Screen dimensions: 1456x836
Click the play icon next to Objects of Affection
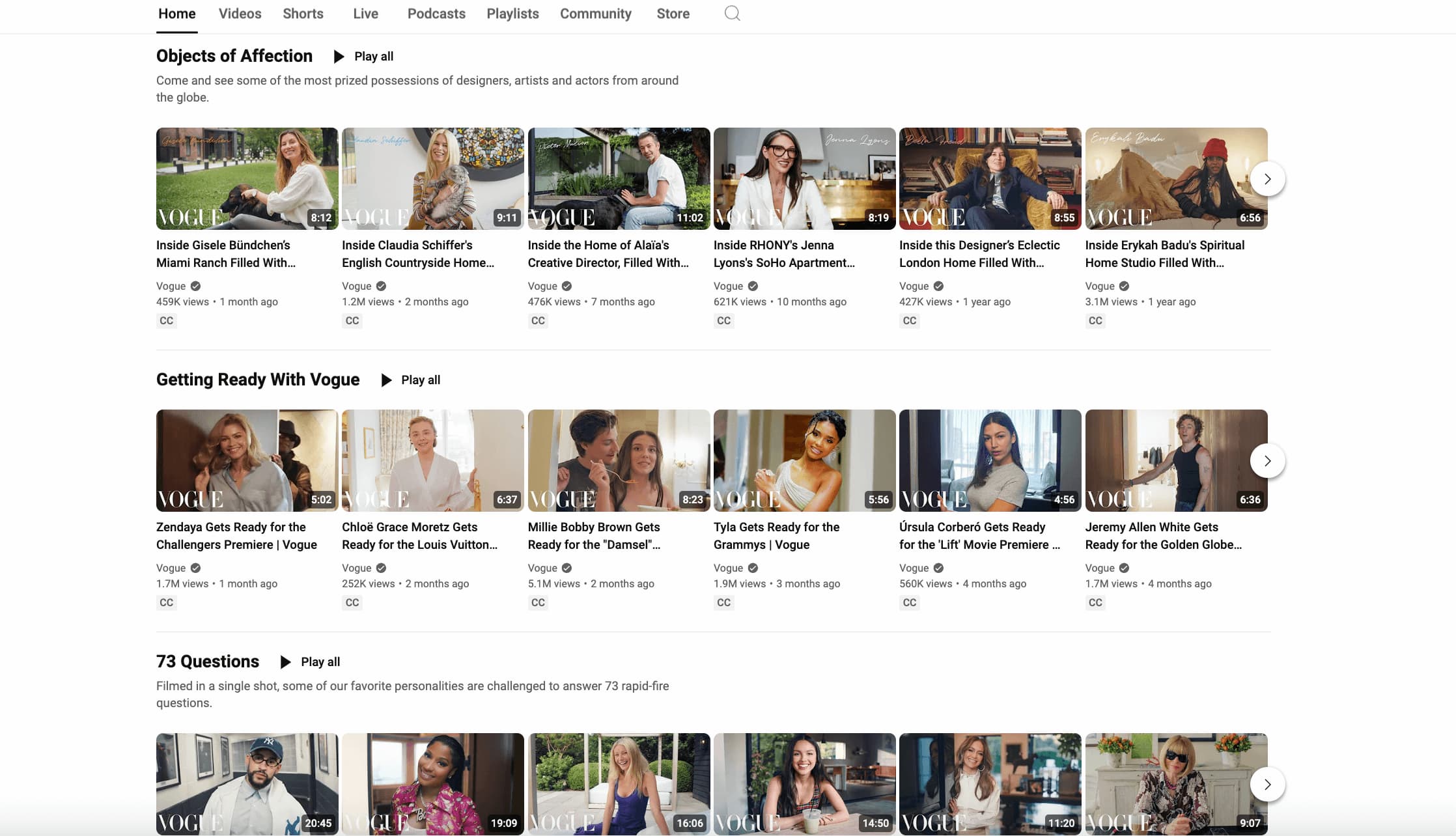[338, 56]
